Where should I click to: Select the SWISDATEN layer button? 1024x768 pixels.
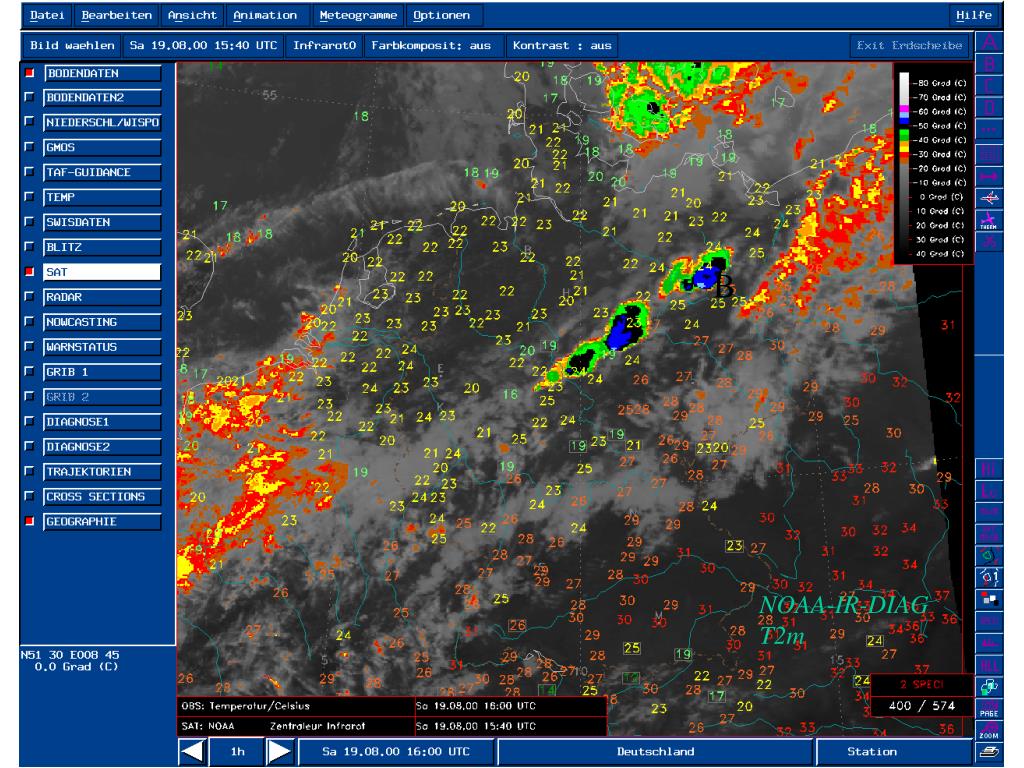point(102,222)
